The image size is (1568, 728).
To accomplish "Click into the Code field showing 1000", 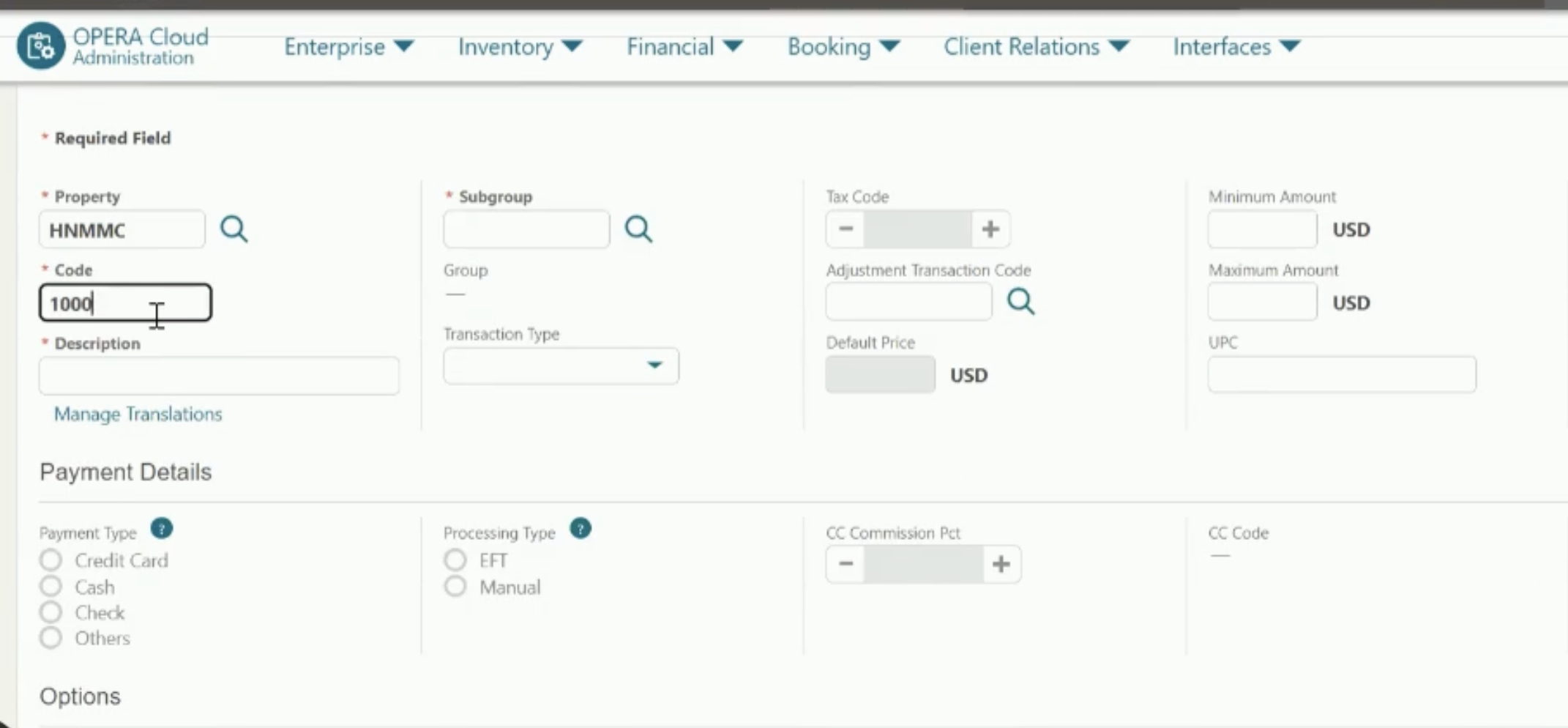I will click(x=126, y=302).
